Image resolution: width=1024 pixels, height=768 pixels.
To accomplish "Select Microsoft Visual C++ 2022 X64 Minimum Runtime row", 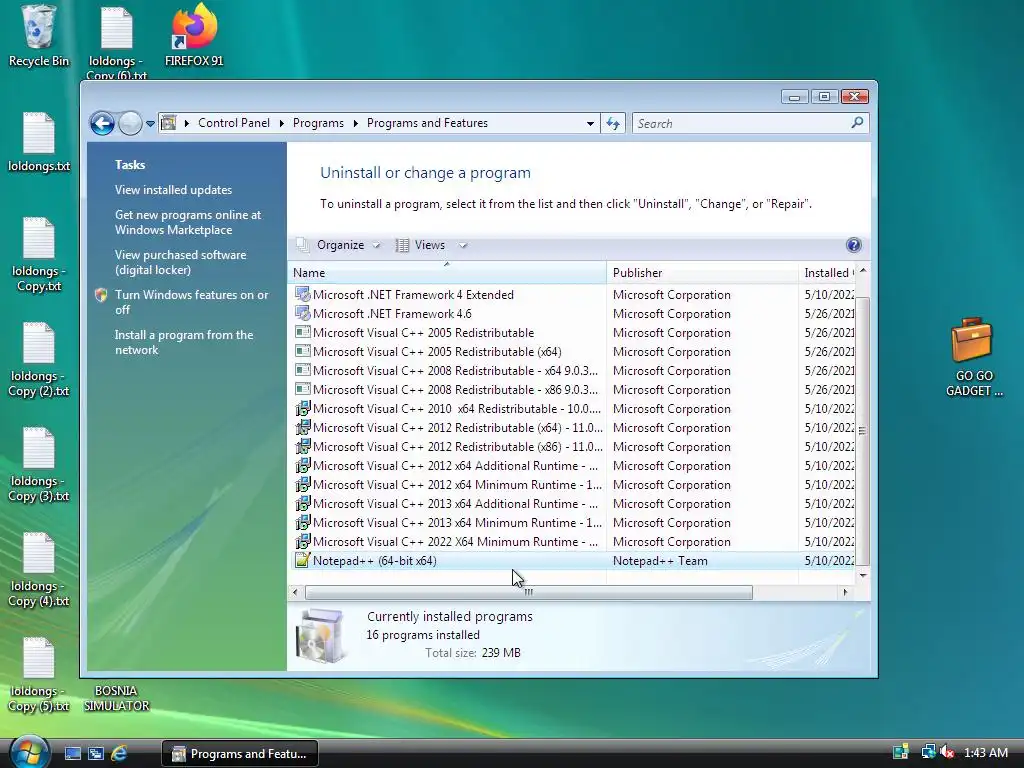I will click(571, 541).
